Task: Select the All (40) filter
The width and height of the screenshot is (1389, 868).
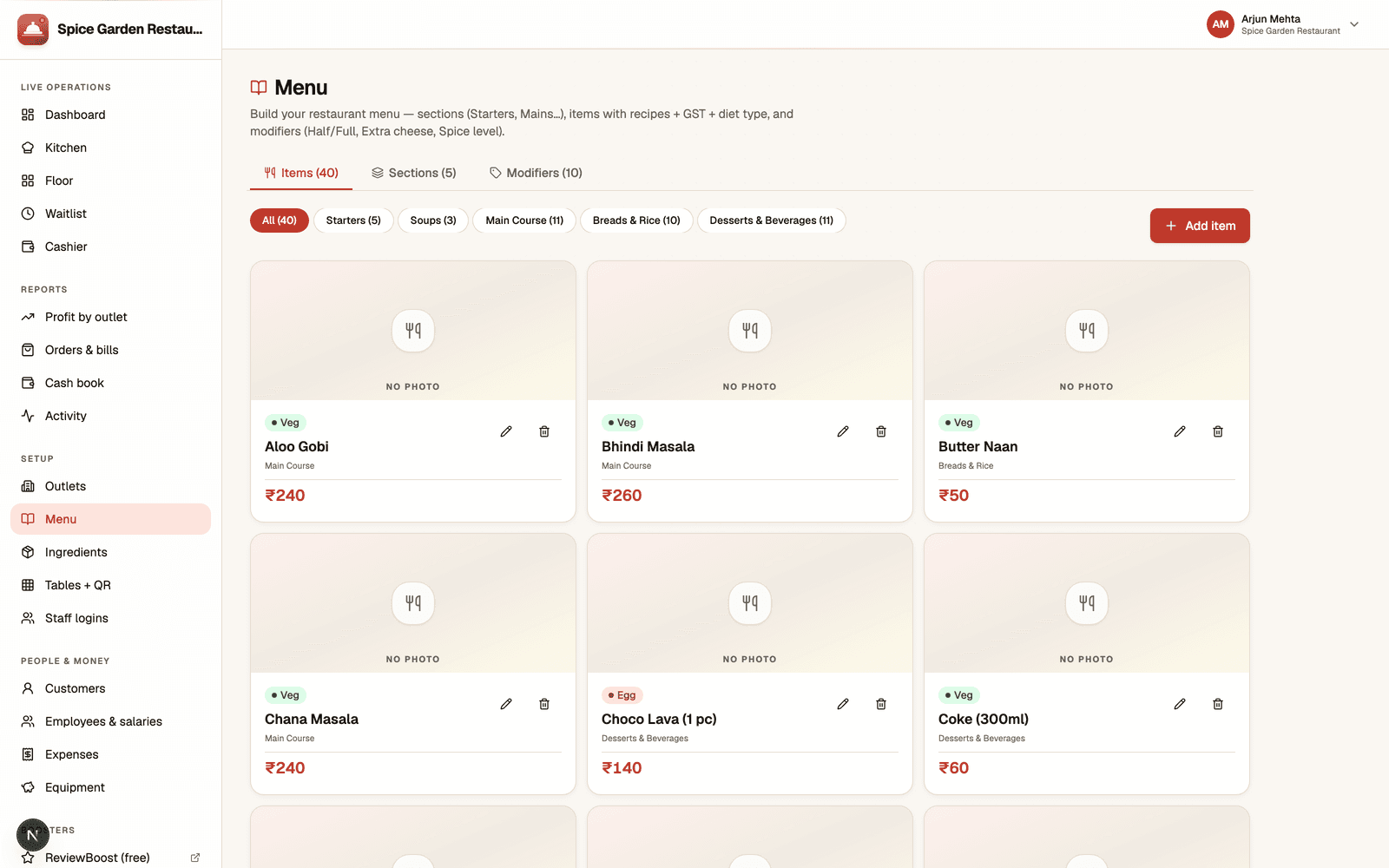Action: coord(280,220)
